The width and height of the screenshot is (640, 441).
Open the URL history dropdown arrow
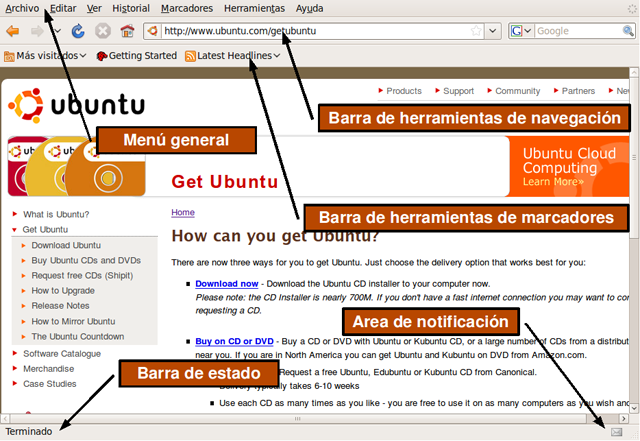click(x=494, y=31)
